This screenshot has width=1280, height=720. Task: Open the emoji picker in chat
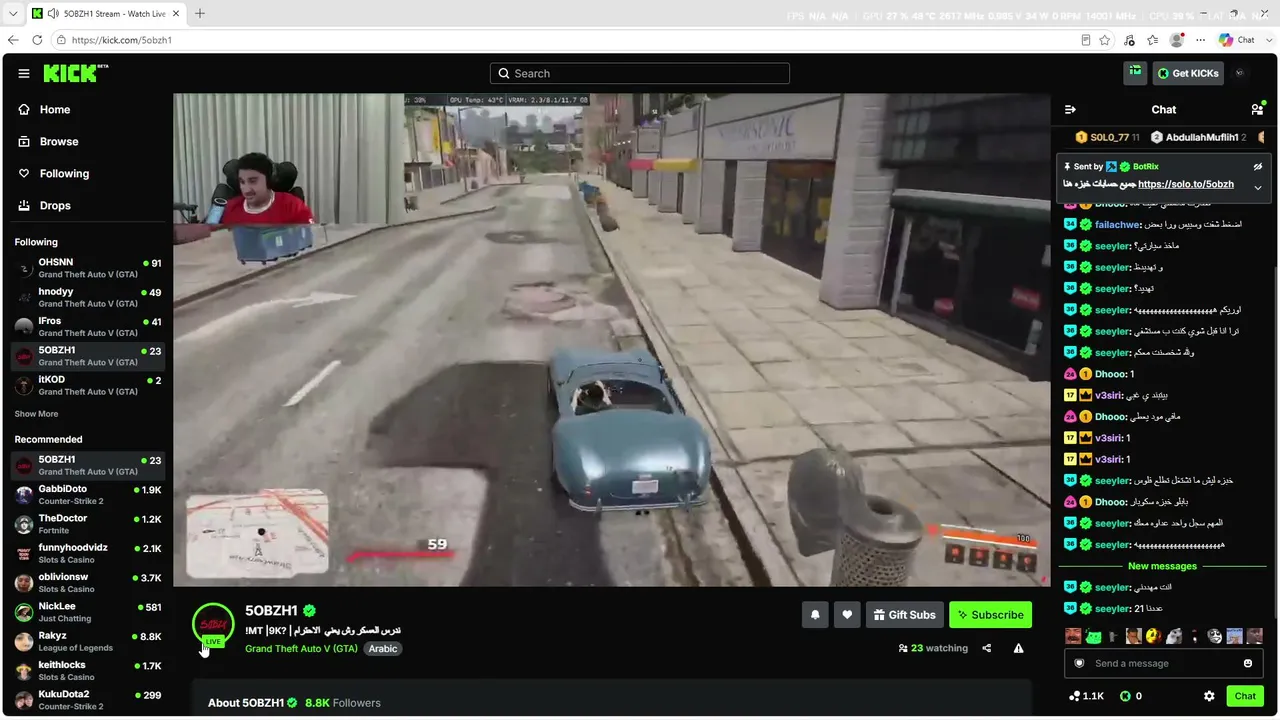(x=1248, y=663)
